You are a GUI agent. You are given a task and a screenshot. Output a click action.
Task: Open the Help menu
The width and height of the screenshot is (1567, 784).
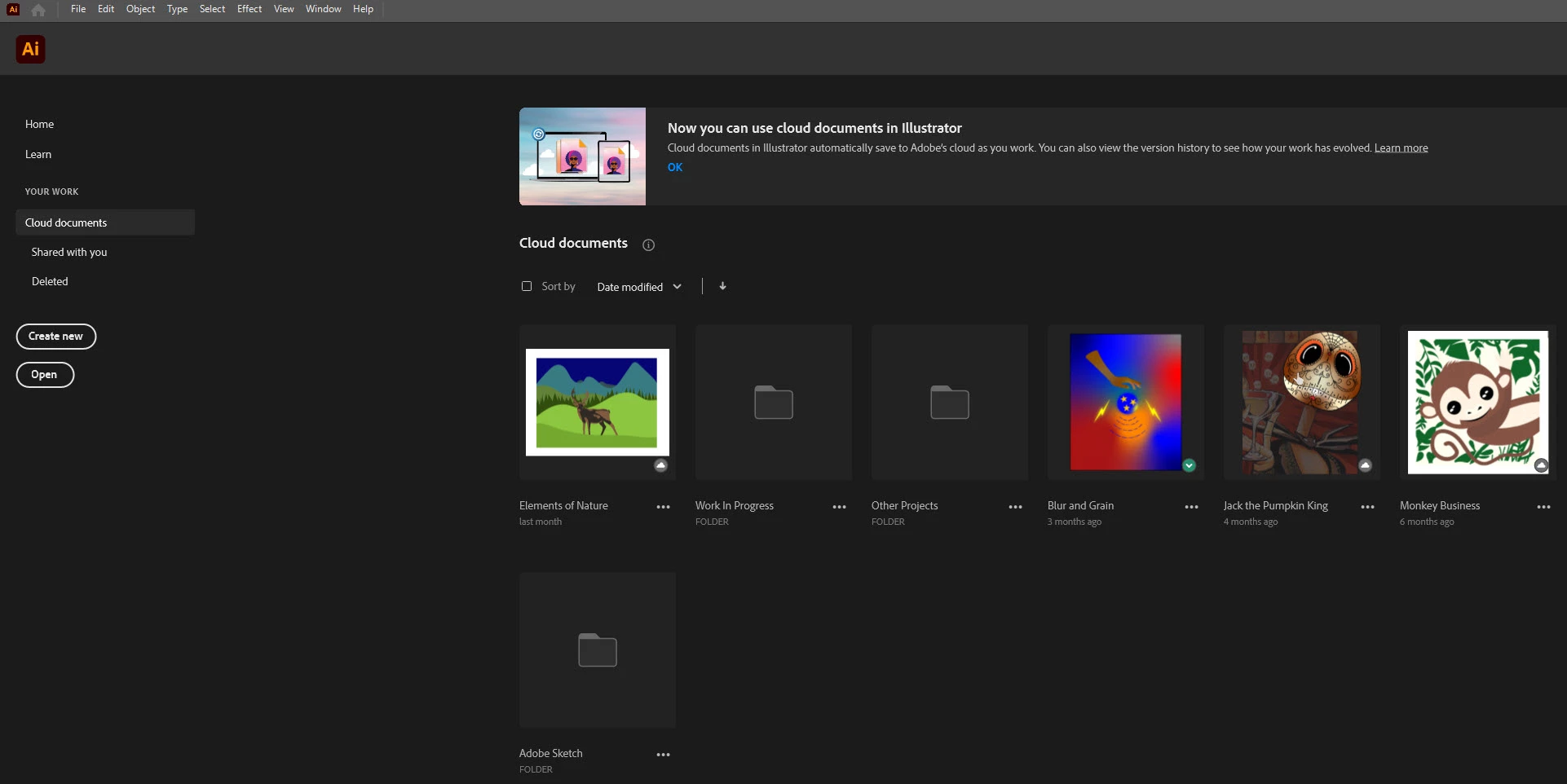pyautogui.click(x=363, y=9)
